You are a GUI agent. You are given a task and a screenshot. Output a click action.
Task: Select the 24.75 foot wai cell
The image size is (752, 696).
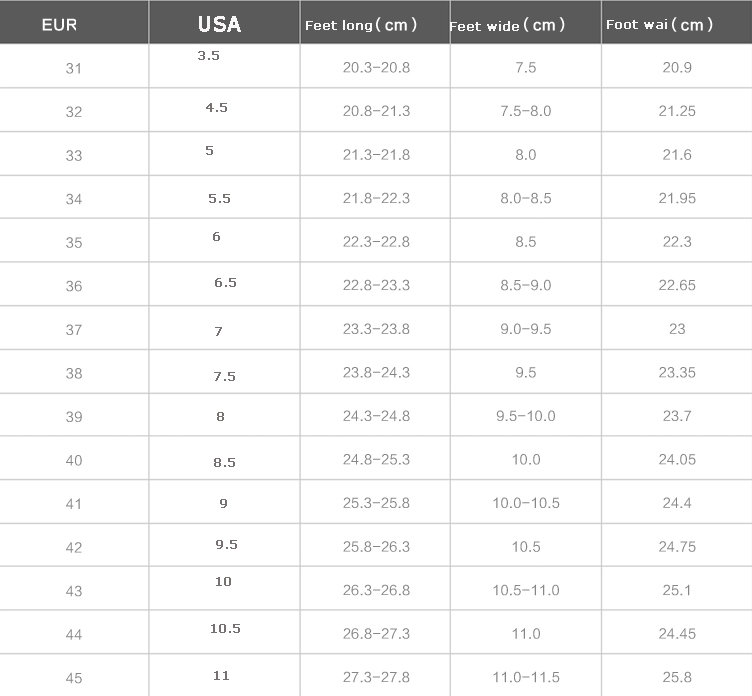(677, 547)
